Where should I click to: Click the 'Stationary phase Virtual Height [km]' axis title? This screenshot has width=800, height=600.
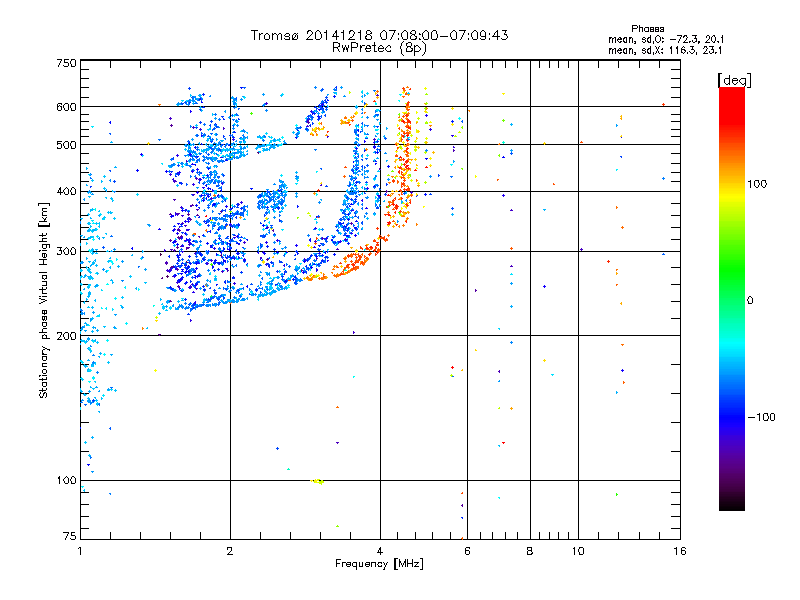tap(43, 301)
